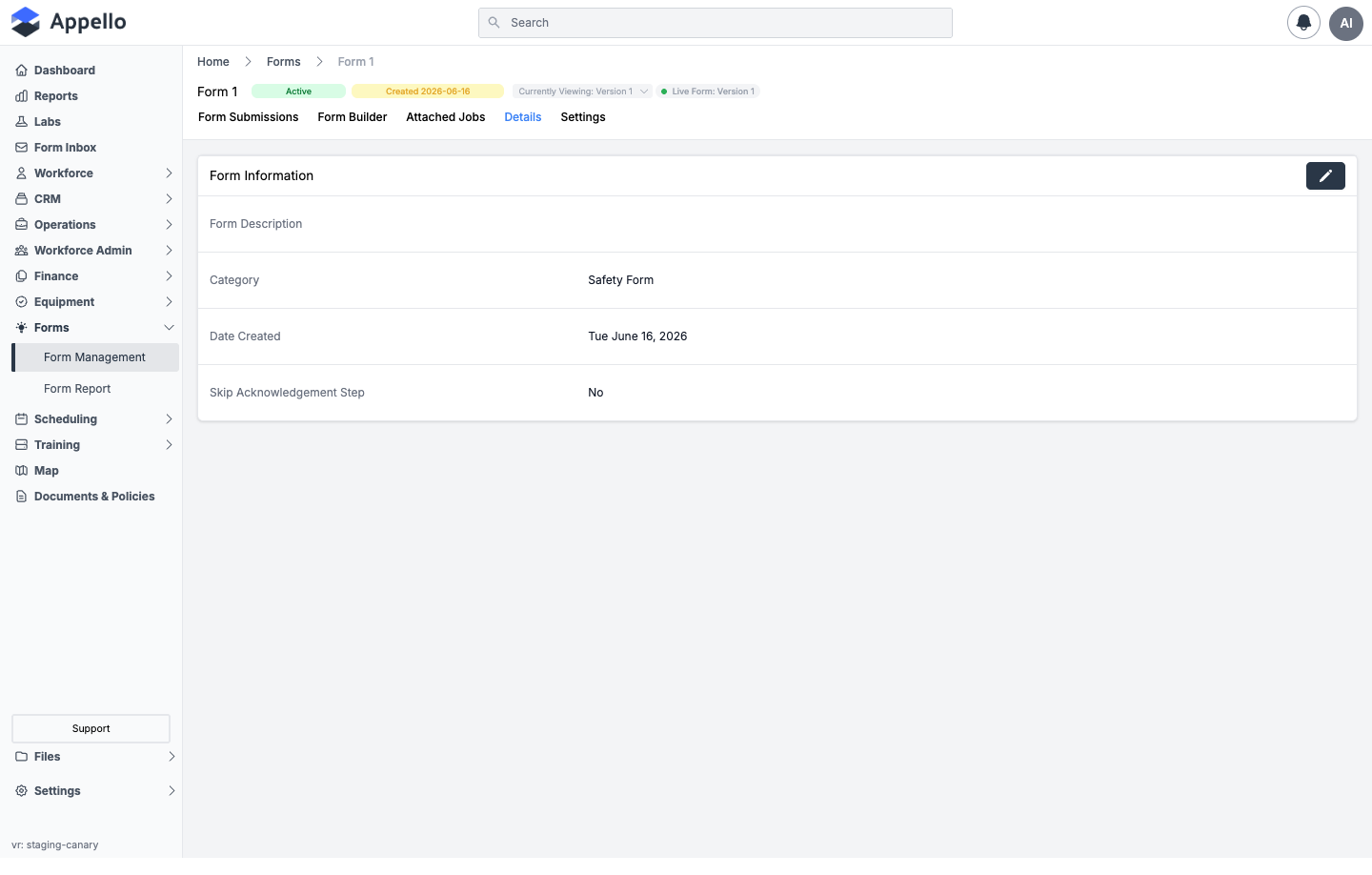Click the Scheduling calendar icon
This screenshot has height=875, width=1372.
click(21, 419)
